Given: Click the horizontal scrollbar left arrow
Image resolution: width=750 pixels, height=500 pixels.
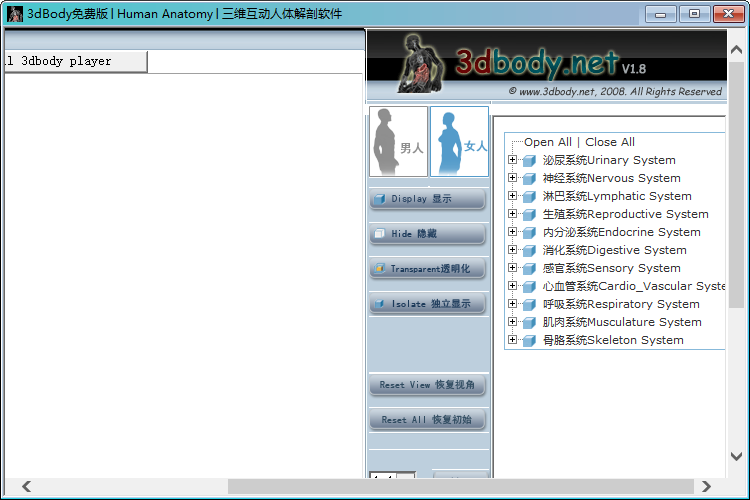Looking at the screenshot, I should coord(27,487).
